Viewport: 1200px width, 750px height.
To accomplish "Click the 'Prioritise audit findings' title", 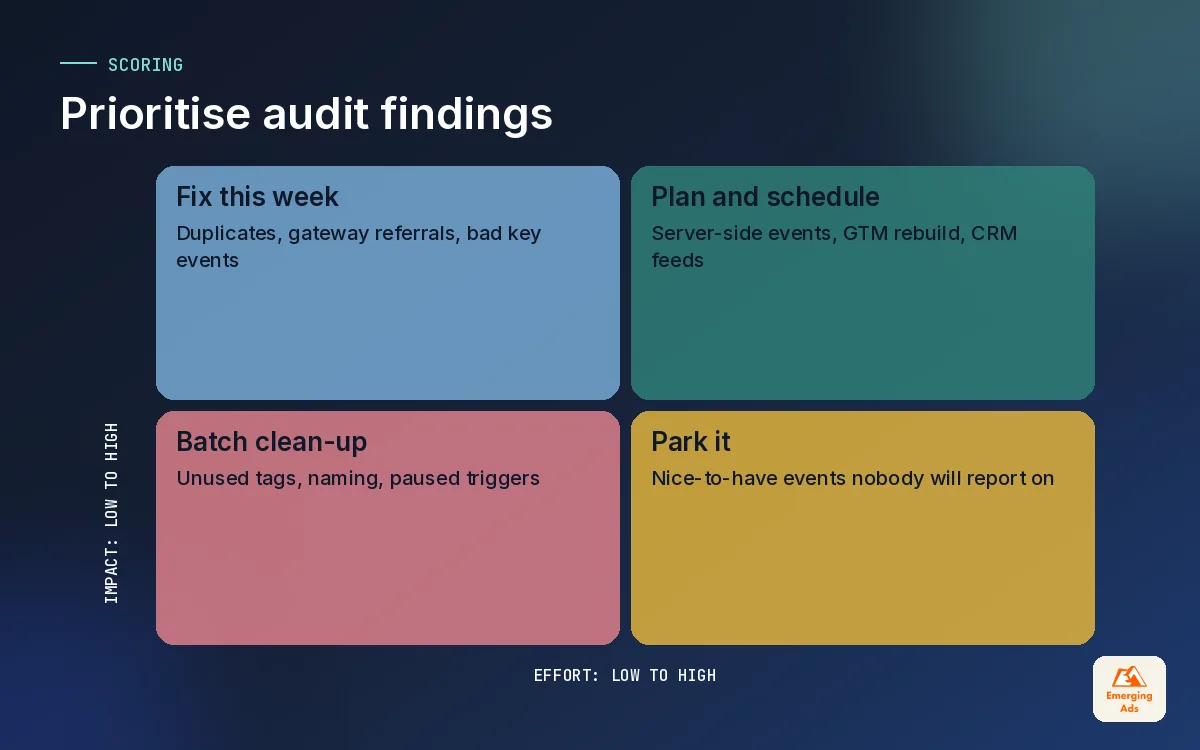I will tap(306, 114).
